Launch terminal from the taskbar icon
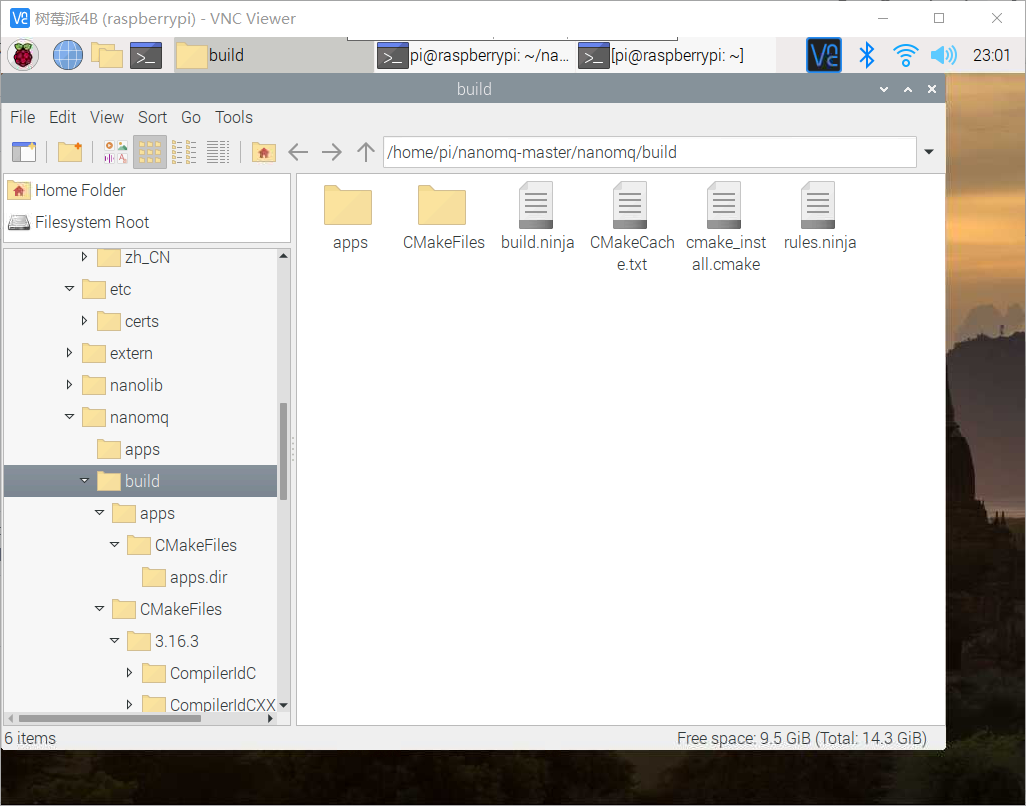 pyautogui.click(x=146, y=56)
